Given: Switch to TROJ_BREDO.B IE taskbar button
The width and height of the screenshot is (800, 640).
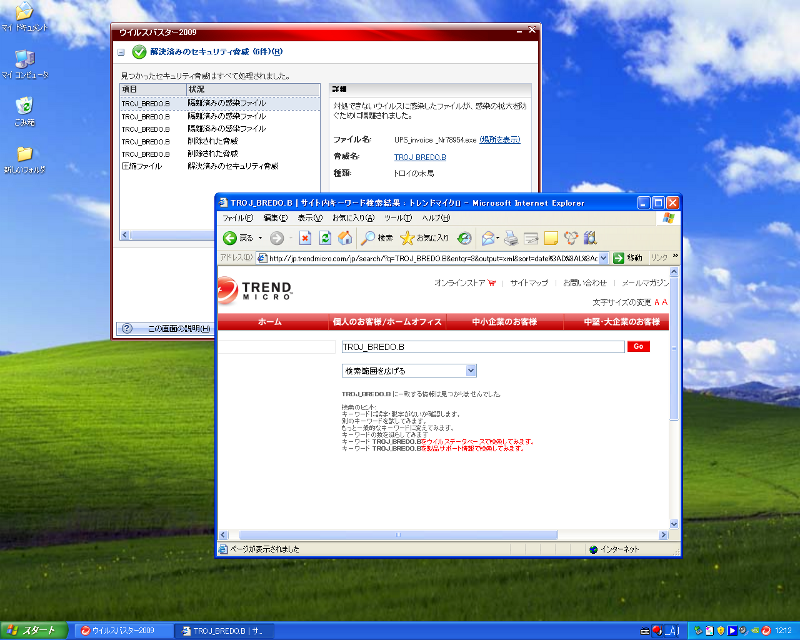Looking at the screenshot, I should tap(224, 631).
